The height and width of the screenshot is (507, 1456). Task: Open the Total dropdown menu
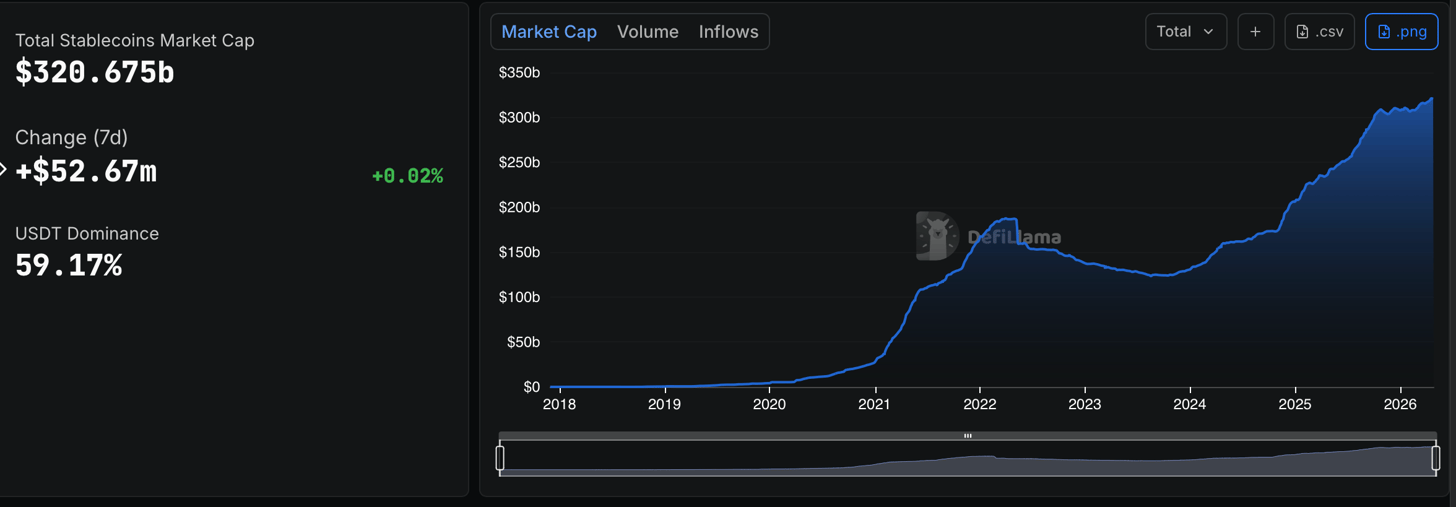click(1185, 32)
